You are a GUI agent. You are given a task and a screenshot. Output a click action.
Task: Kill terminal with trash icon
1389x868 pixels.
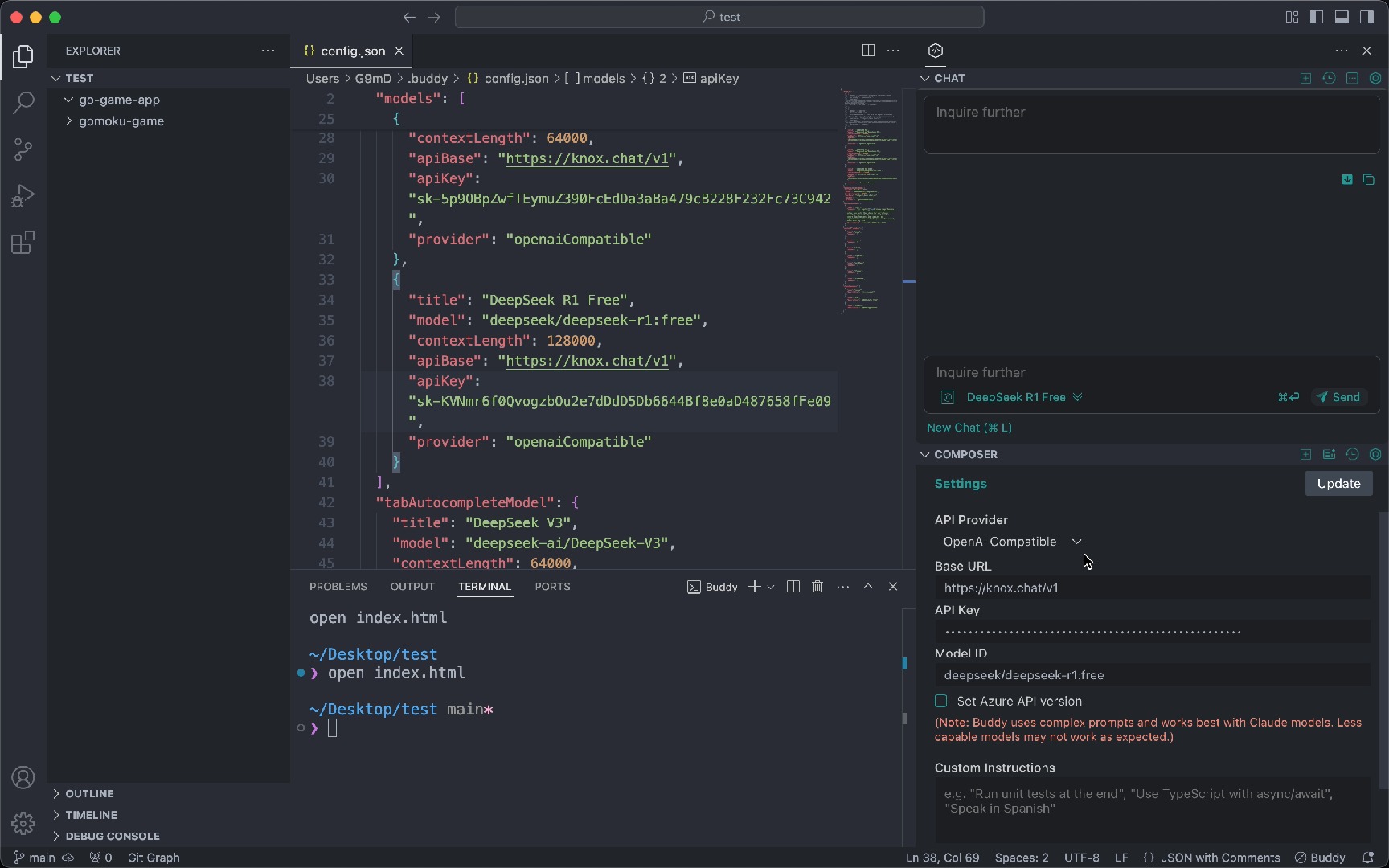pyautogui.click(x=817, y=587)
